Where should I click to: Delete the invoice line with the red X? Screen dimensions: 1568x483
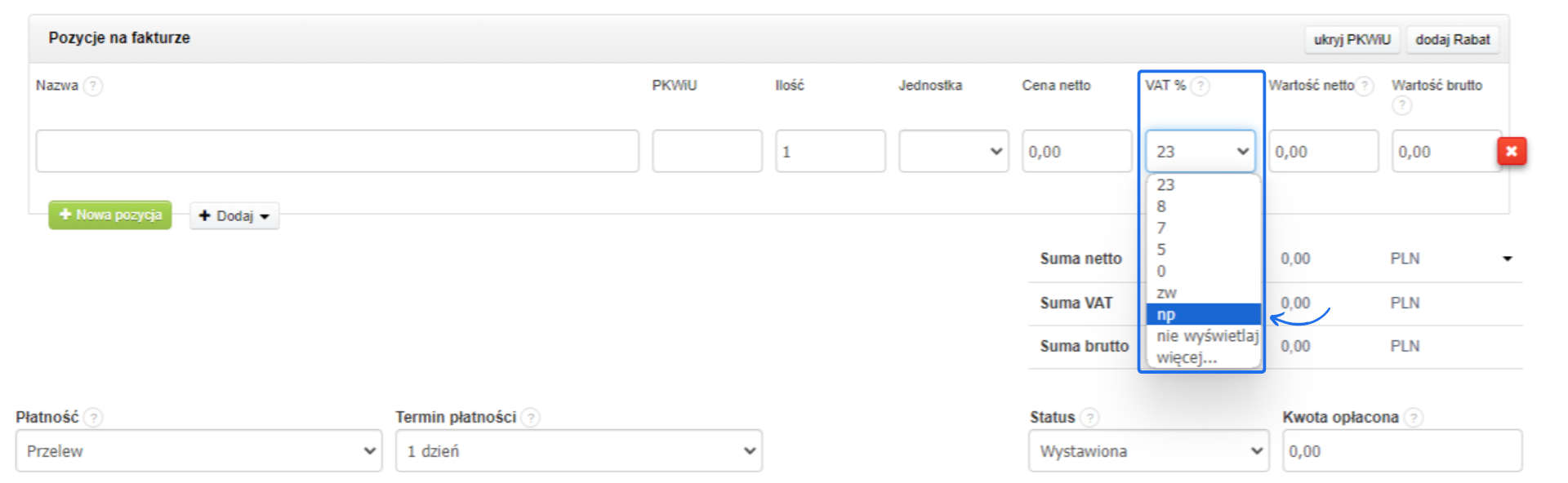point(1512,151)
